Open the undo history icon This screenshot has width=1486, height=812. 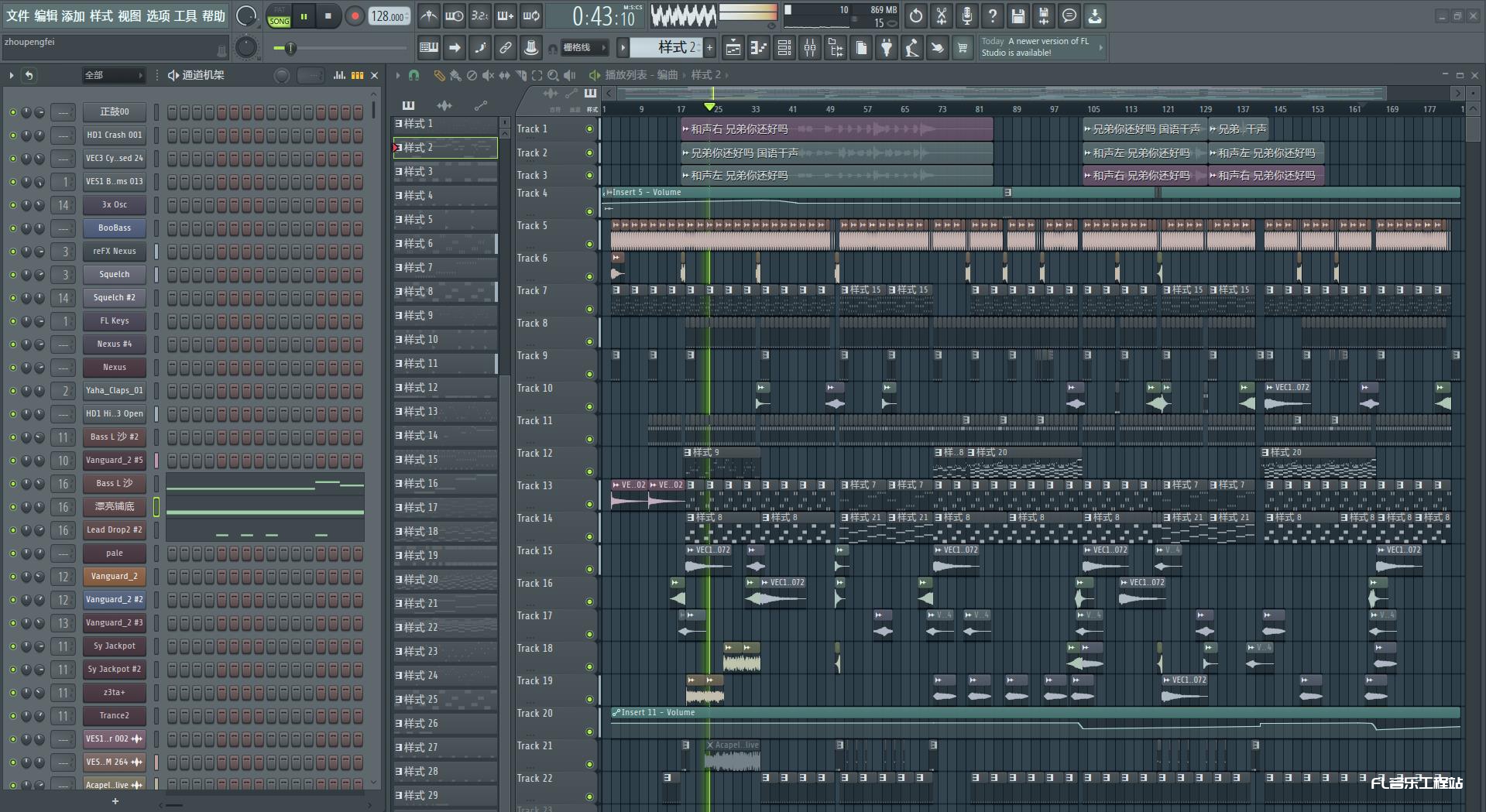tap(916, 15)
